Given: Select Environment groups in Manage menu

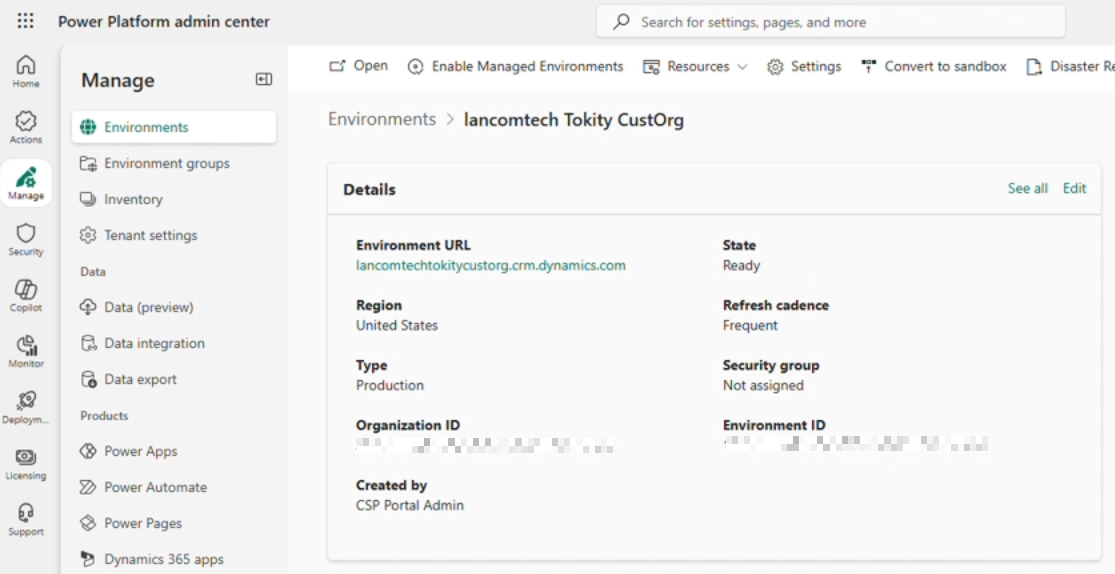Looking at the screenshot, I should tap(166, 163).
